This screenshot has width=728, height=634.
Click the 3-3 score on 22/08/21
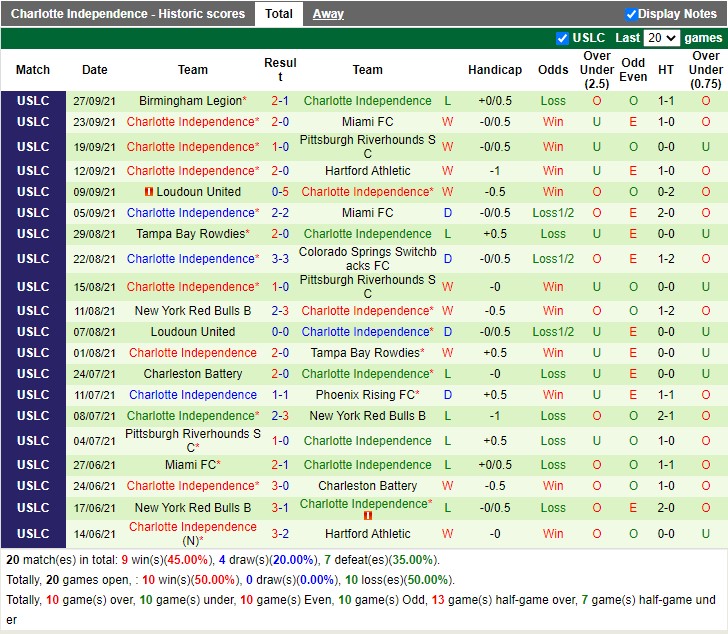point(280,259)
